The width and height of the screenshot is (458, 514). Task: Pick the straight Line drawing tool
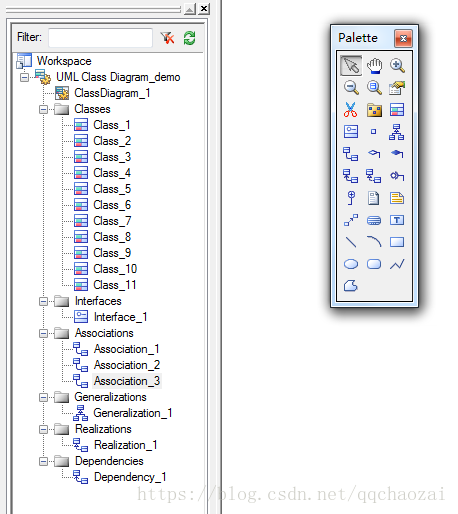point(351,242)
